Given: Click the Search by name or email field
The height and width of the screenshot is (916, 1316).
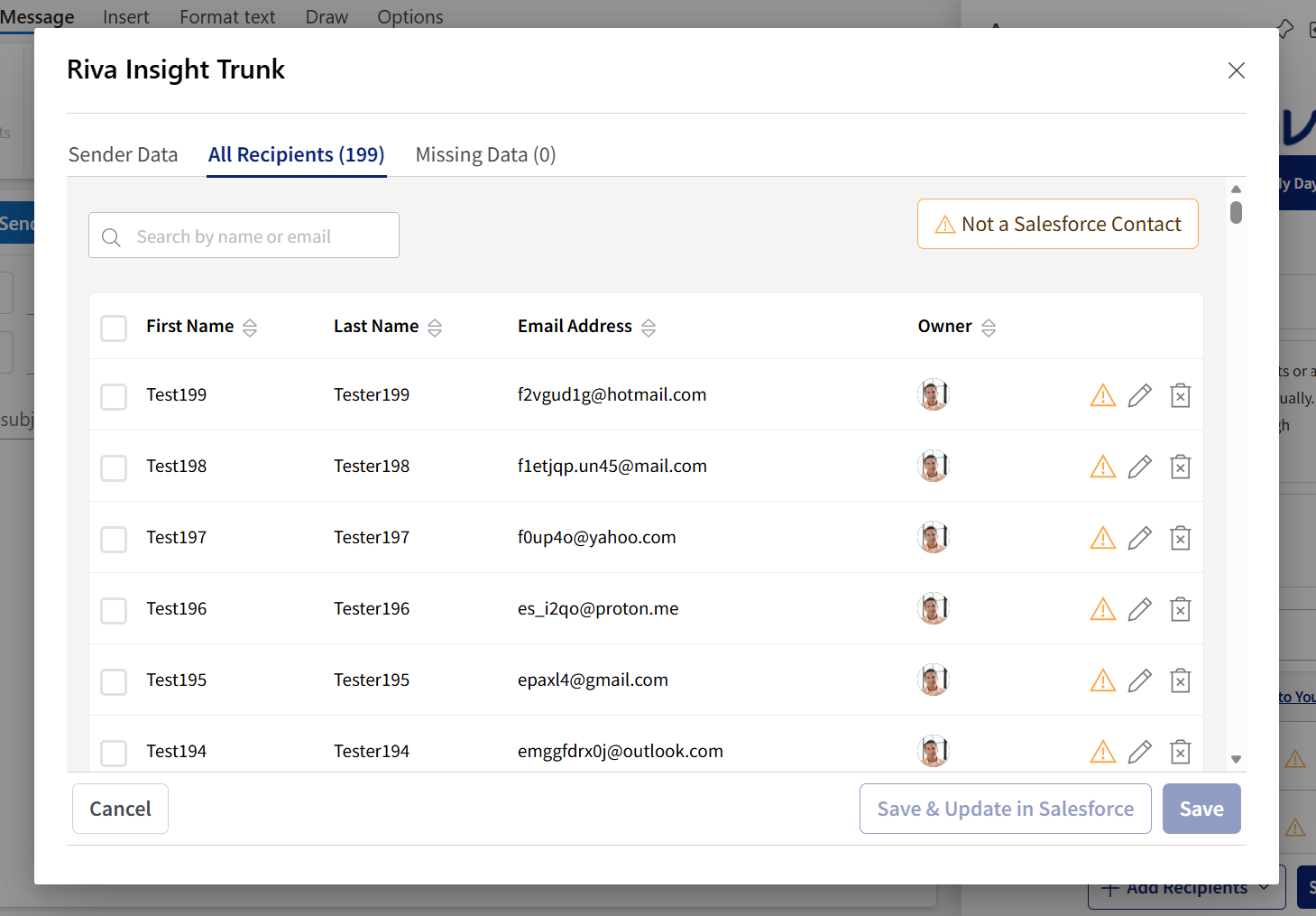Looking at the screenshot, I should [x=244, y=236].
